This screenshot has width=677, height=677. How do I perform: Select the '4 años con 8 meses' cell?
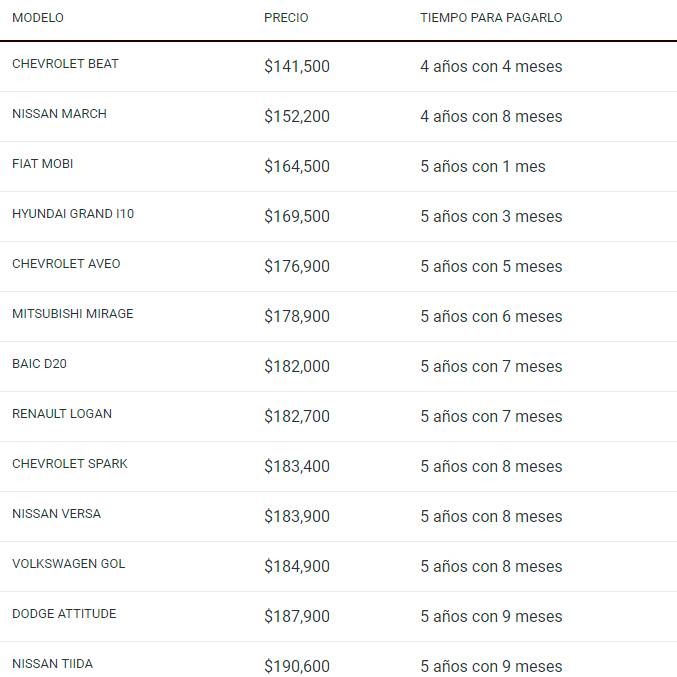491,116
